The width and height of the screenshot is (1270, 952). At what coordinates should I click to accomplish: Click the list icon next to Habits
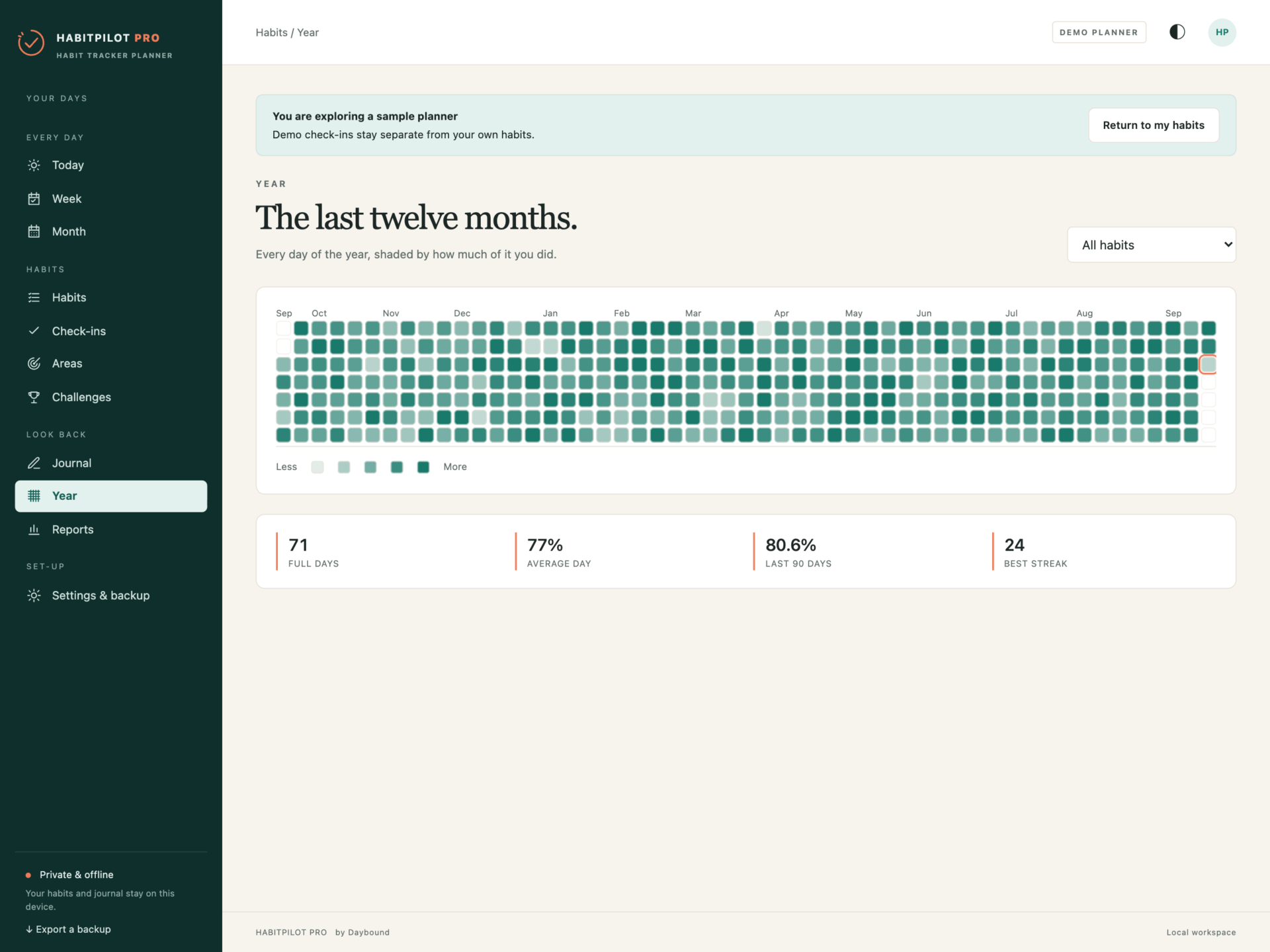[x=34, y=297]
